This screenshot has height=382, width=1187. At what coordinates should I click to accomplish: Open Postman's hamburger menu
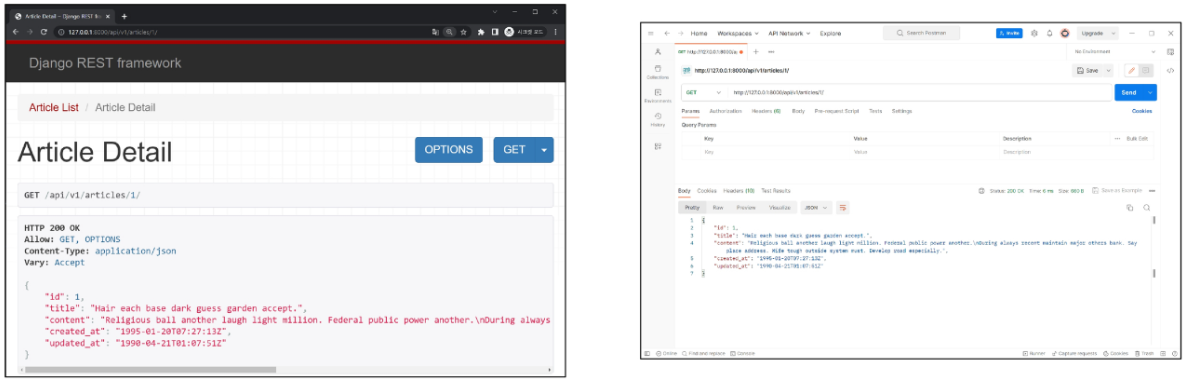(x=650, y=33)
